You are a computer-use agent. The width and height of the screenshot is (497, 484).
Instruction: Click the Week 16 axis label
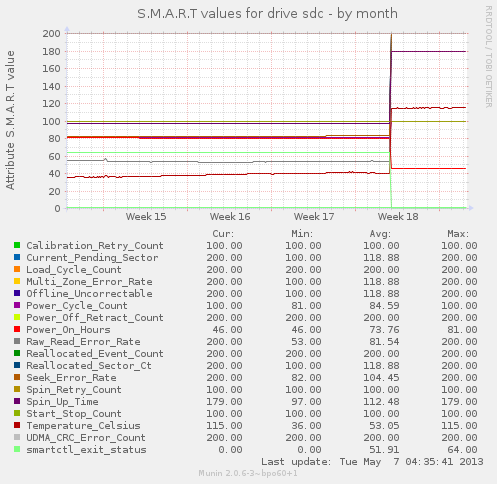tap(230, 217)
